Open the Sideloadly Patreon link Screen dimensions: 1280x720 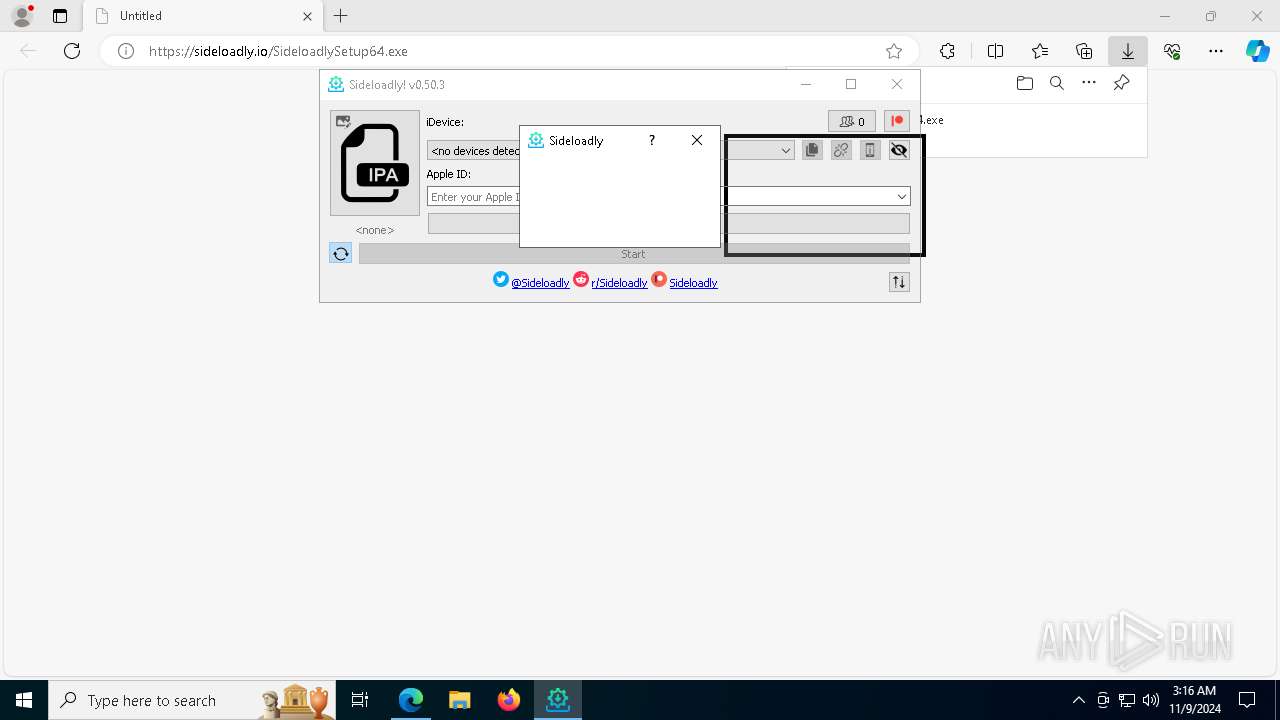point(693,283)
